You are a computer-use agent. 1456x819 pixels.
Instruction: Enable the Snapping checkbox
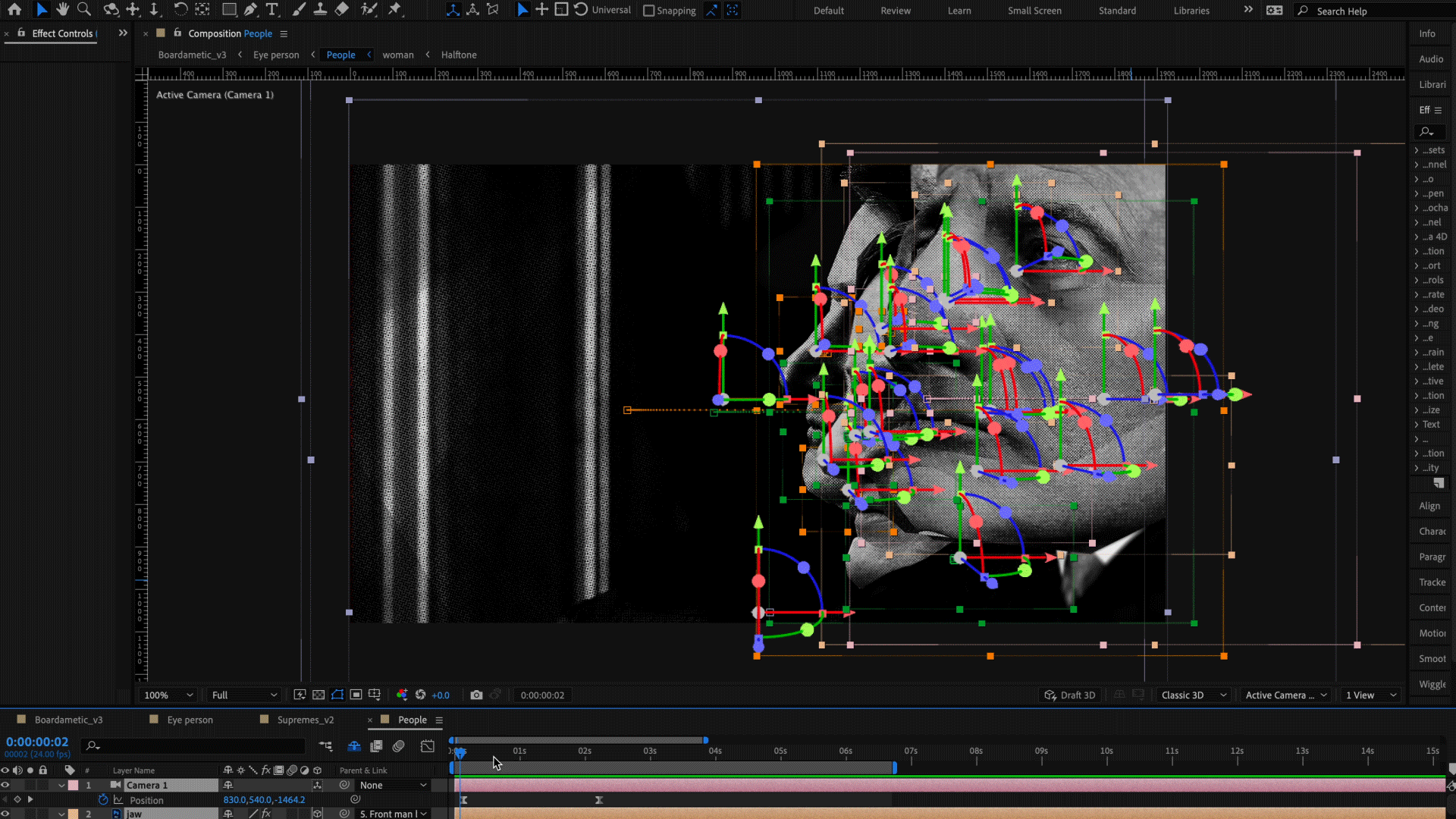tap(649, 11)
